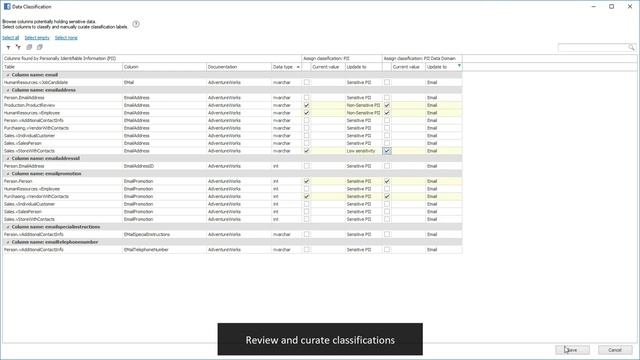Viewport: 640px width, 360px height.
Task: Click 'int' data type in Person.Person row
Action: 287,181
